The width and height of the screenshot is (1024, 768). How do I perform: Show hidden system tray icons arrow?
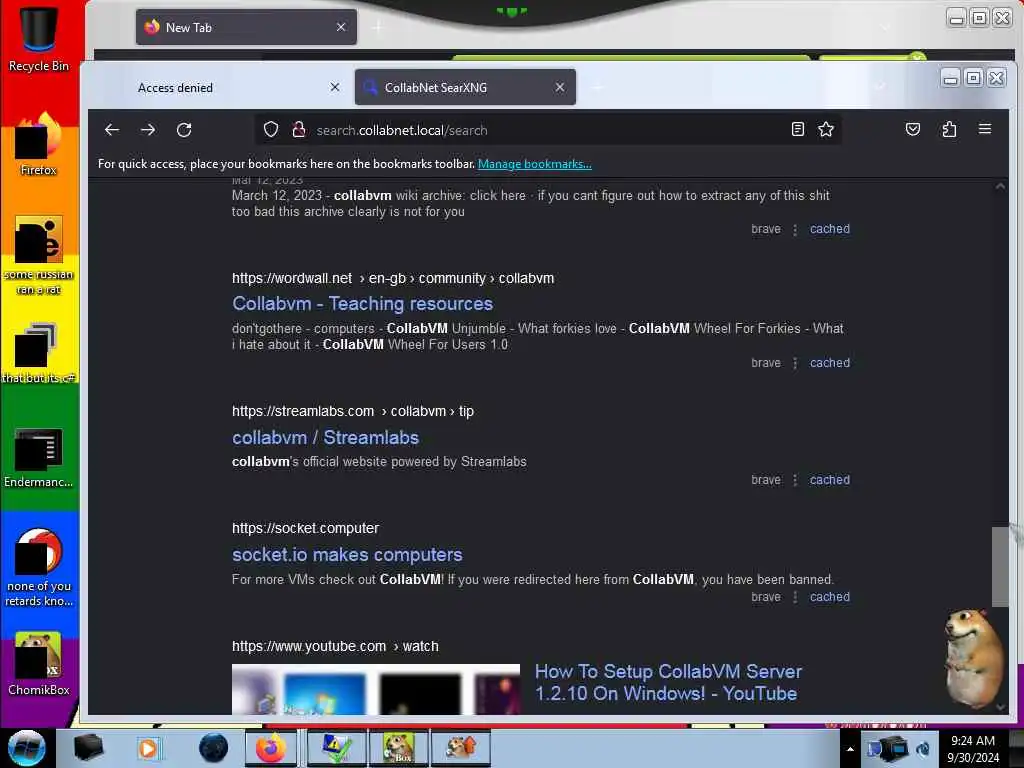(x=850, y=749)
